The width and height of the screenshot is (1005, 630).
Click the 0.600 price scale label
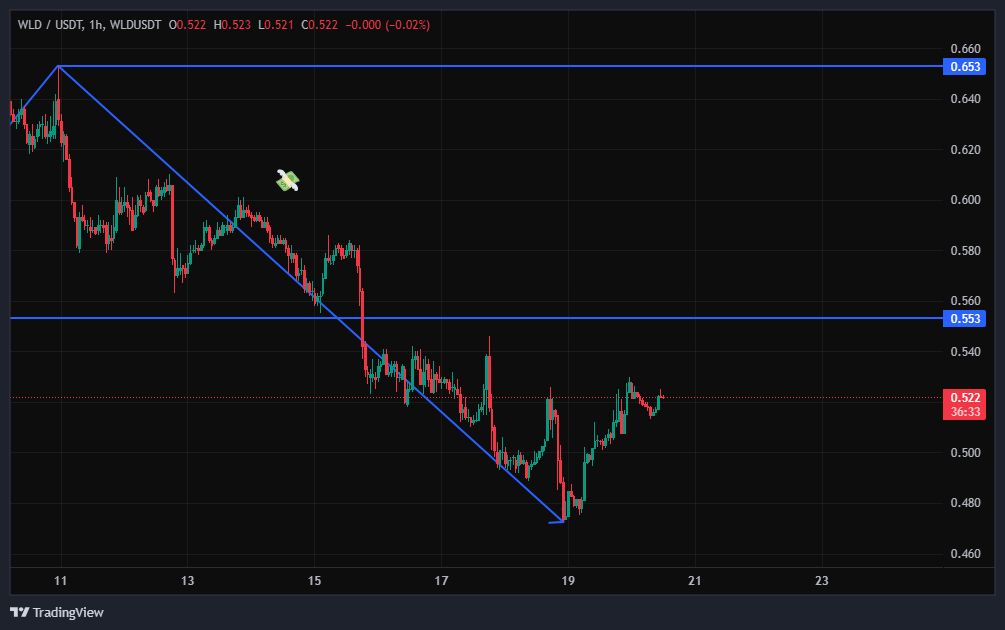pyautogui.click(x=965, y=200)
